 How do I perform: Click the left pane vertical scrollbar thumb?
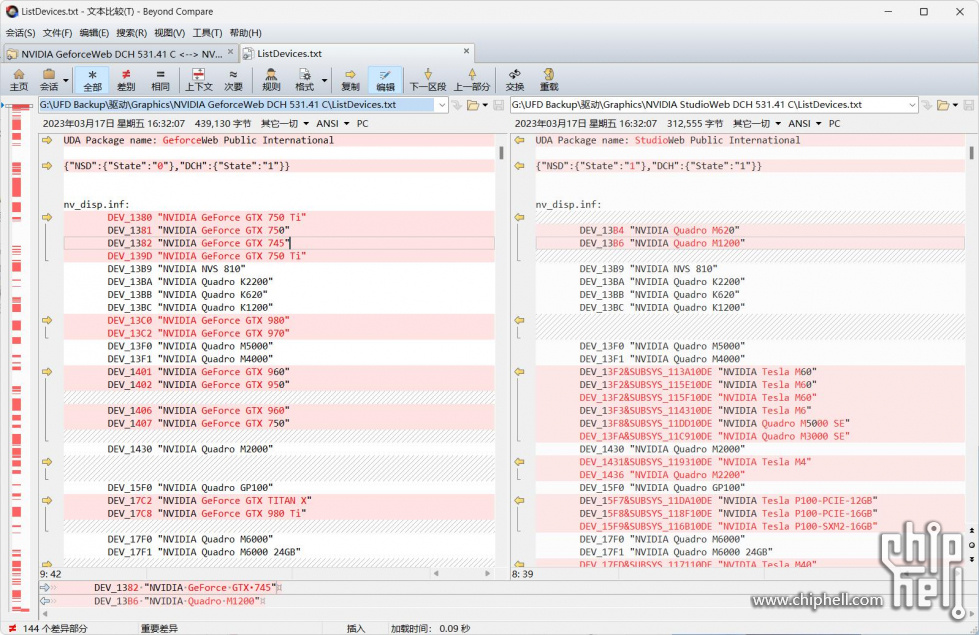tap(501, 152)
